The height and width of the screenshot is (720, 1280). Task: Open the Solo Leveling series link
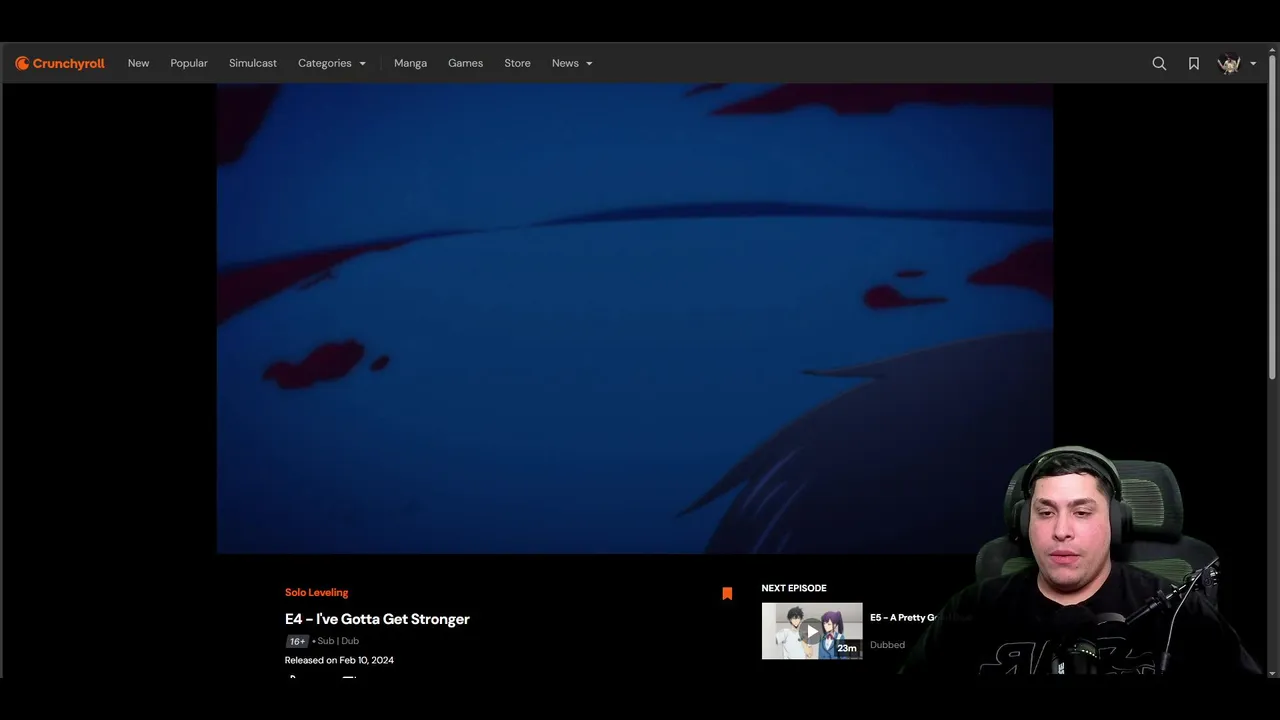point(316,593)
